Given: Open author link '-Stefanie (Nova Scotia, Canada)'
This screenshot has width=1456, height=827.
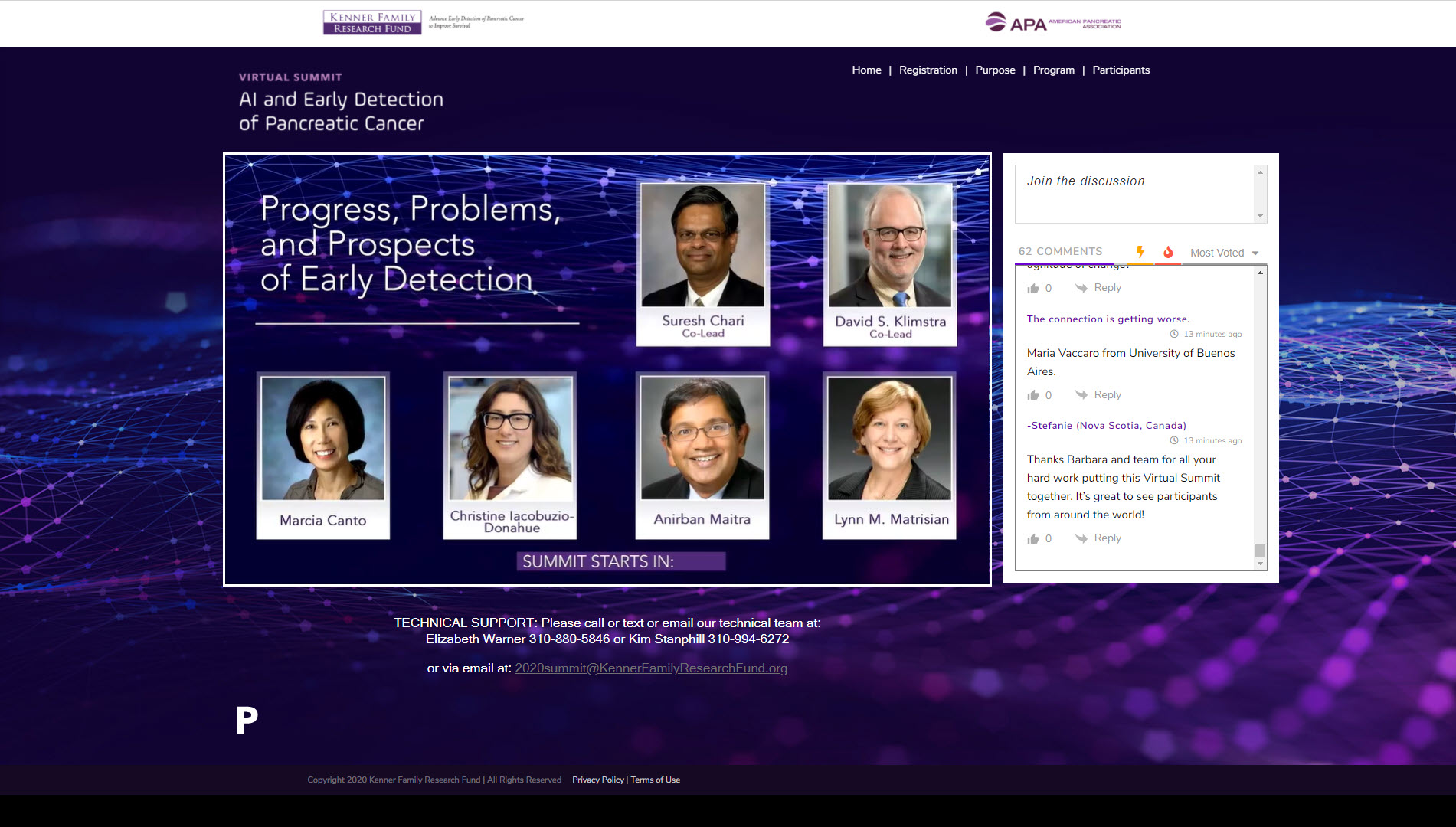Looking at the screenshot, I should (x=1106, y=425).
